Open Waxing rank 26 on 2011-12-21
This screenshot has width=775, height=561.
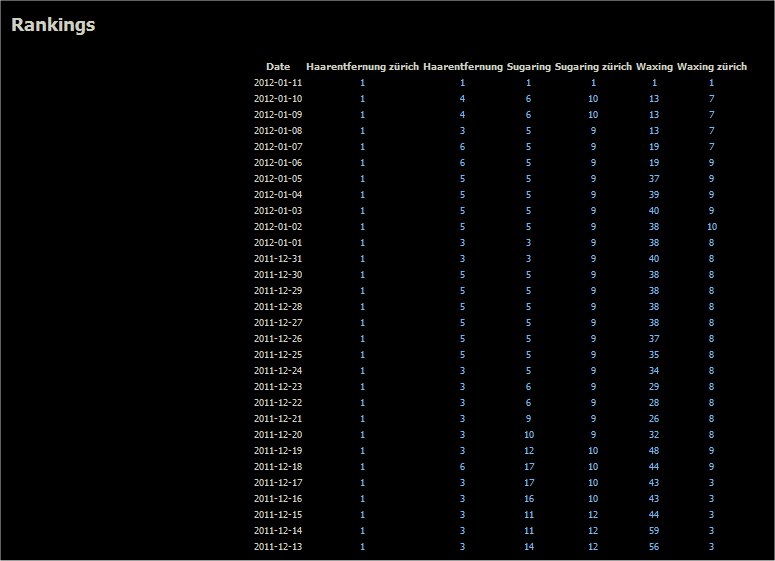pos(654,419)
